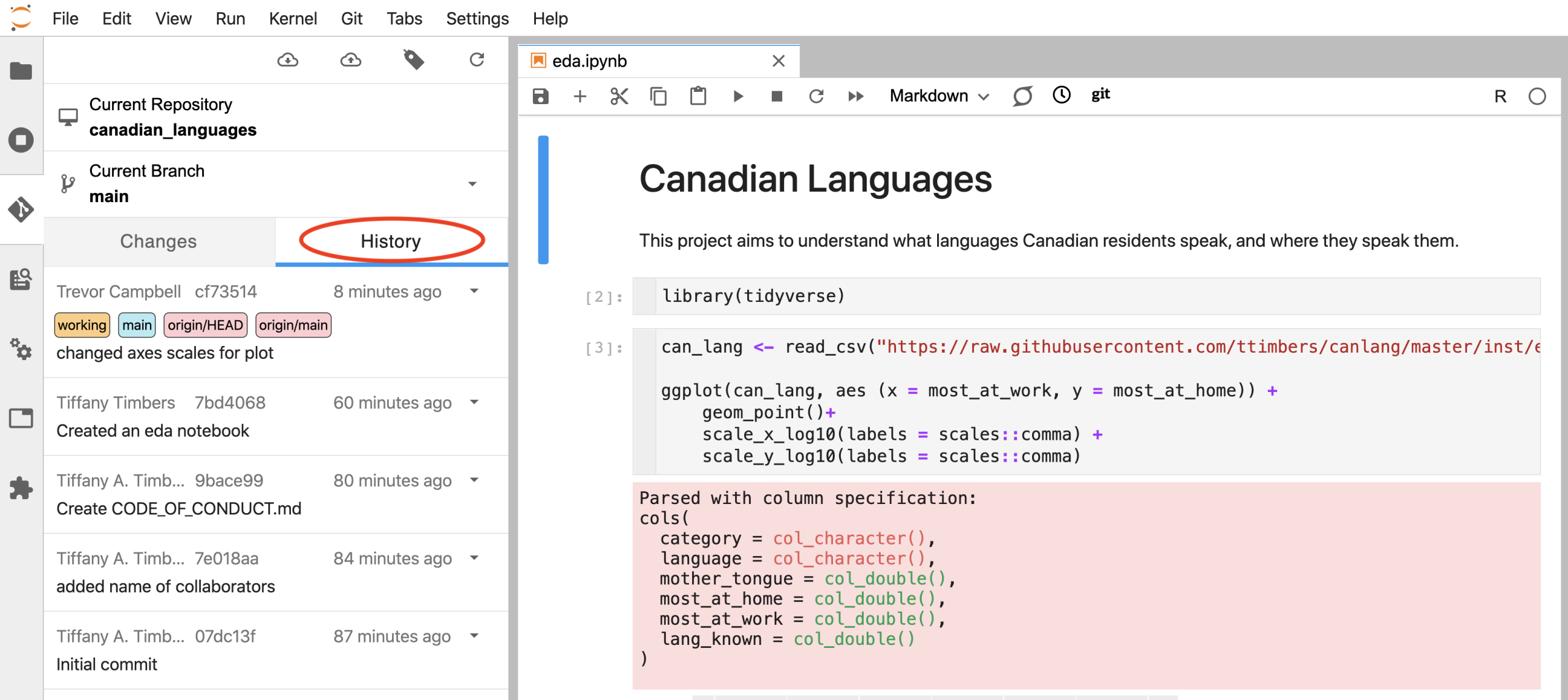Save the notebook with the disk icon
Image resolution: width=1568 pixels, height=700 pixels.
click(x=540, y=96)
